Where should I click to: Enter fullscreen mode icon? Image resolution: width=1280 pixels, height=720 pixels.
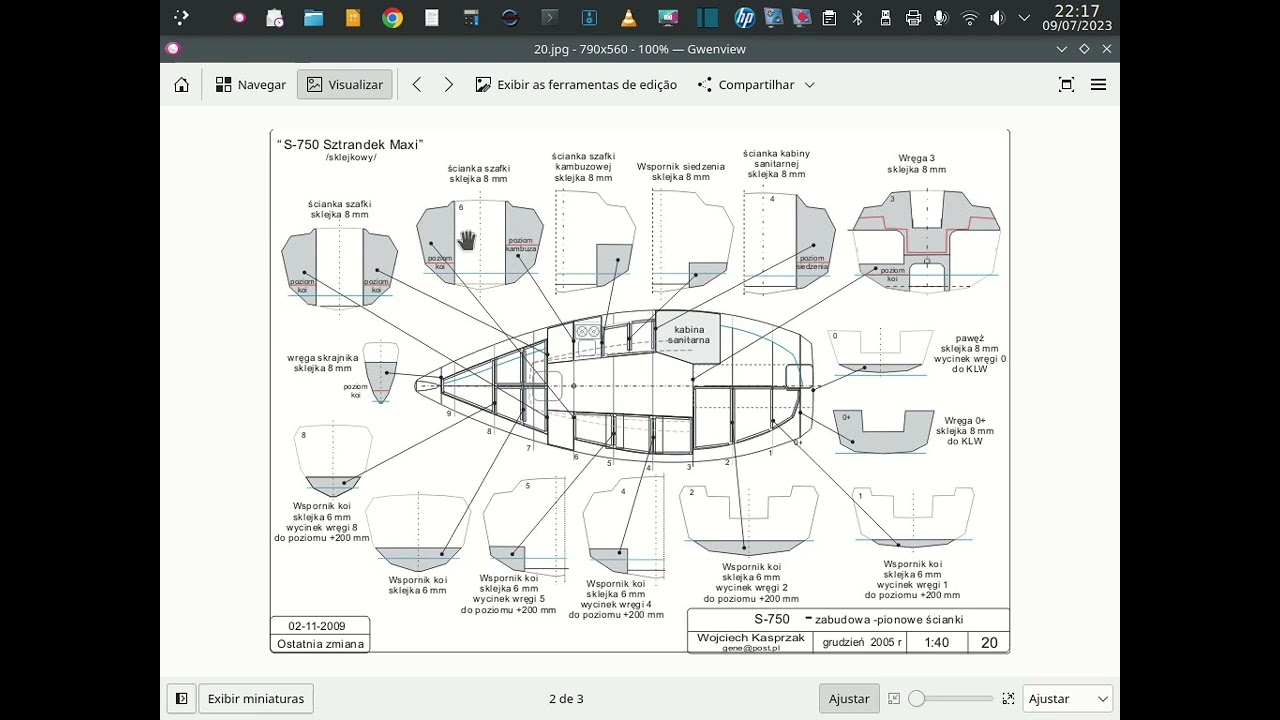pos(1066,85)
